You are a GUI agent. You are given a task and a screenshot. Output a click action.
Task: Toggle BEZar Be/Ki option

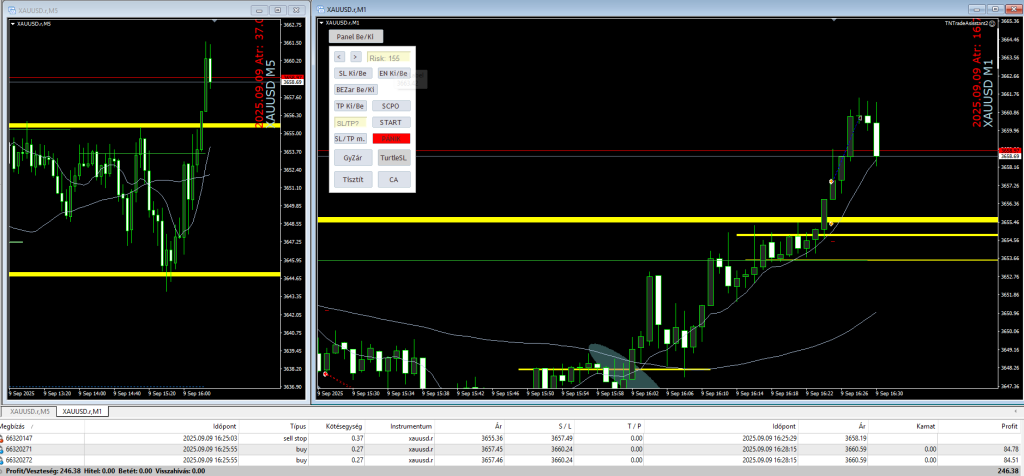coord(355,89)
